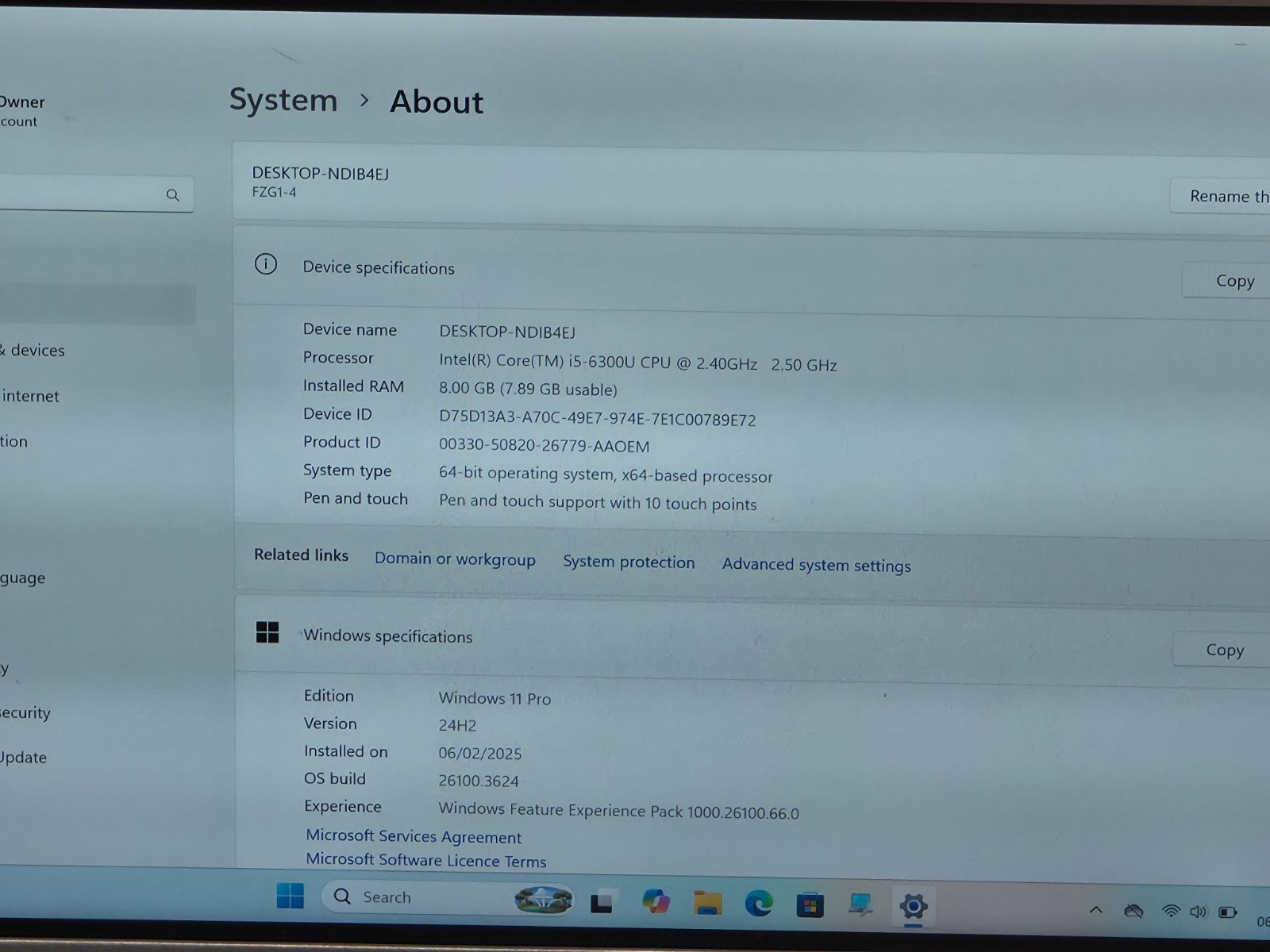Click the volume speaker tray icon

[x=1198, y=912]
